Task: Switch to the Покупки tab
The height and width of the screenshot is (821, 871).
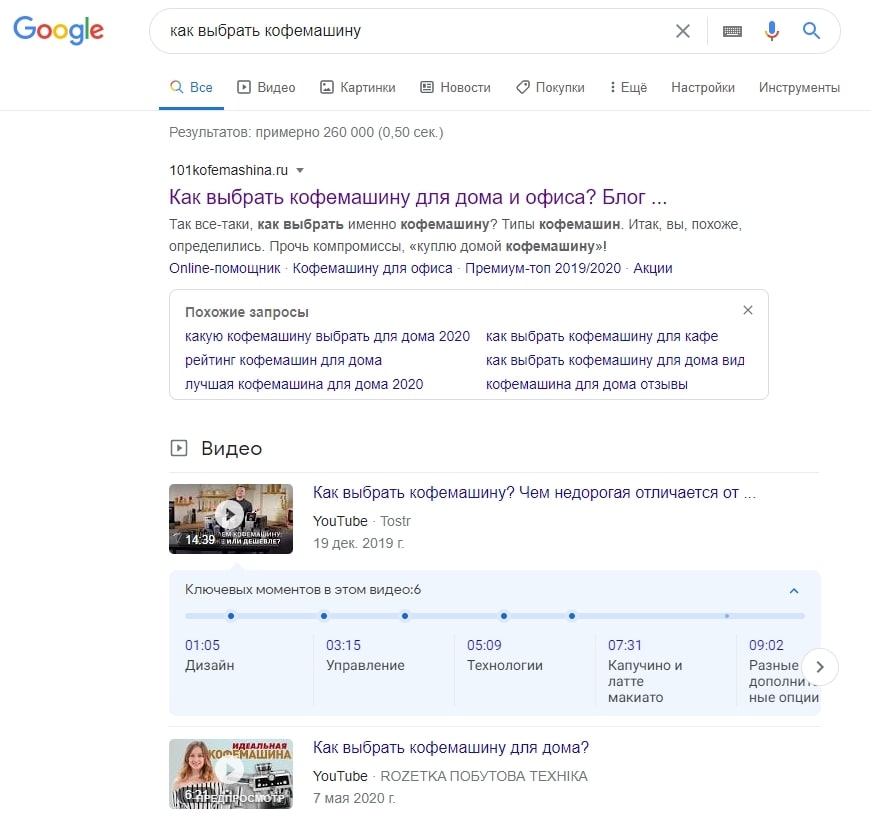Action: [550, 87]
